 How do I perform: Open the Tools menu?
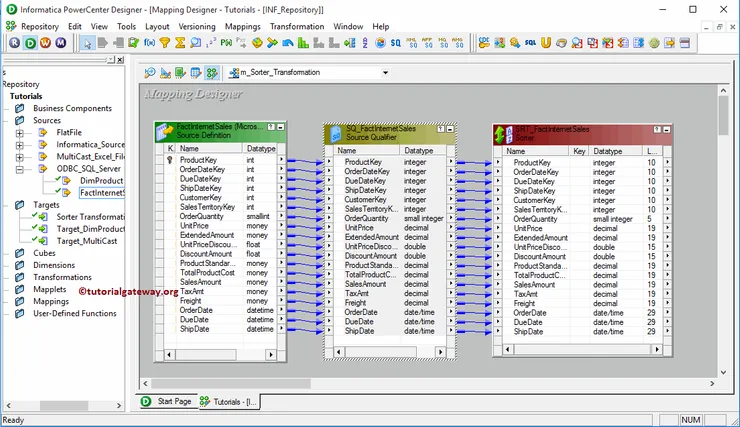coord(126,26)
